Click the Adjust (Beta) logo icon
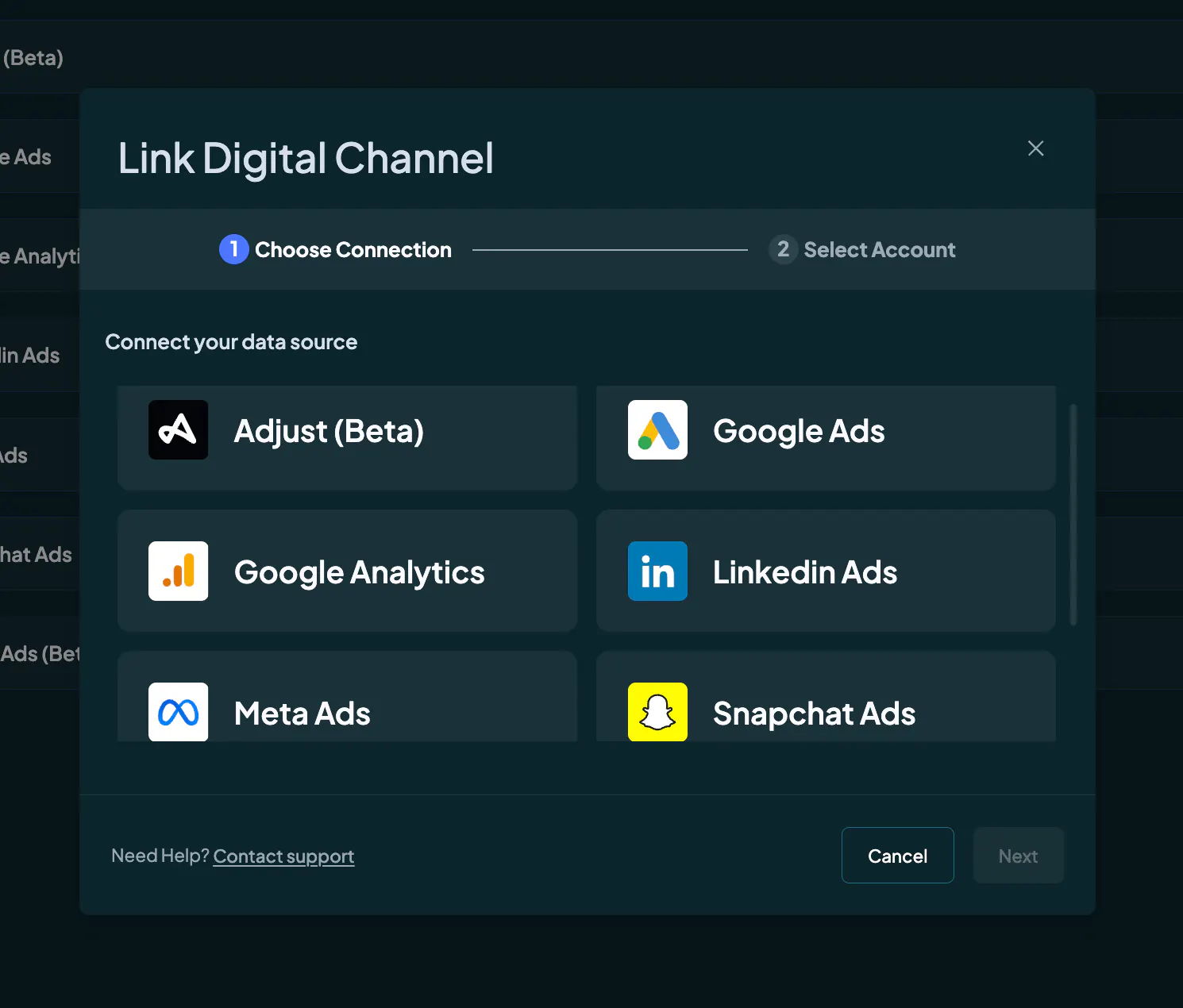Viewport: 1183px width, 1008px height. (178, 429)
